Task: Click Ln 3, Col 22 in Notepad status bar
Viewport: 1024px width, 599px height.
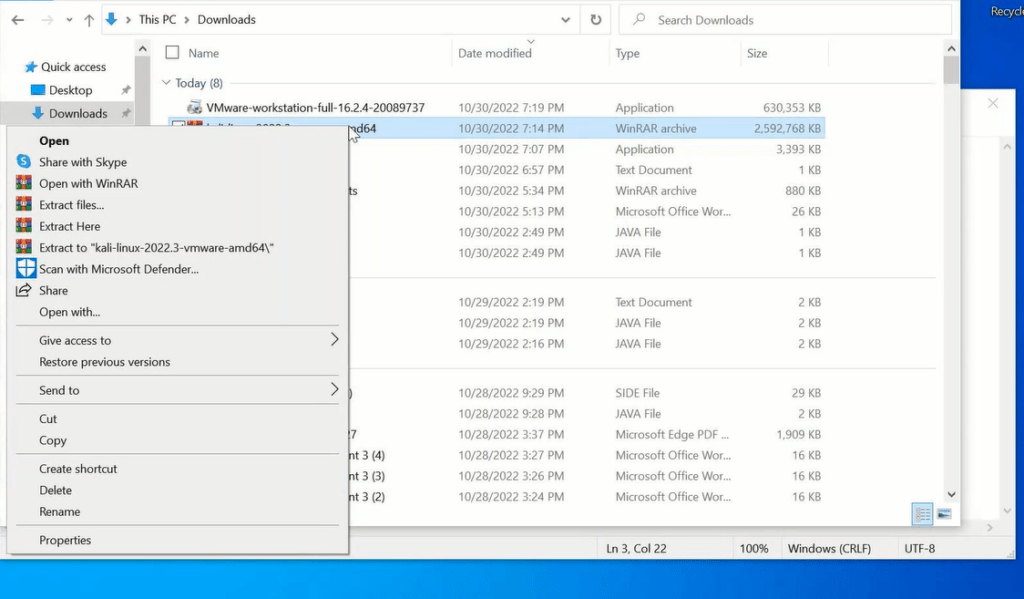Action: 636,549
